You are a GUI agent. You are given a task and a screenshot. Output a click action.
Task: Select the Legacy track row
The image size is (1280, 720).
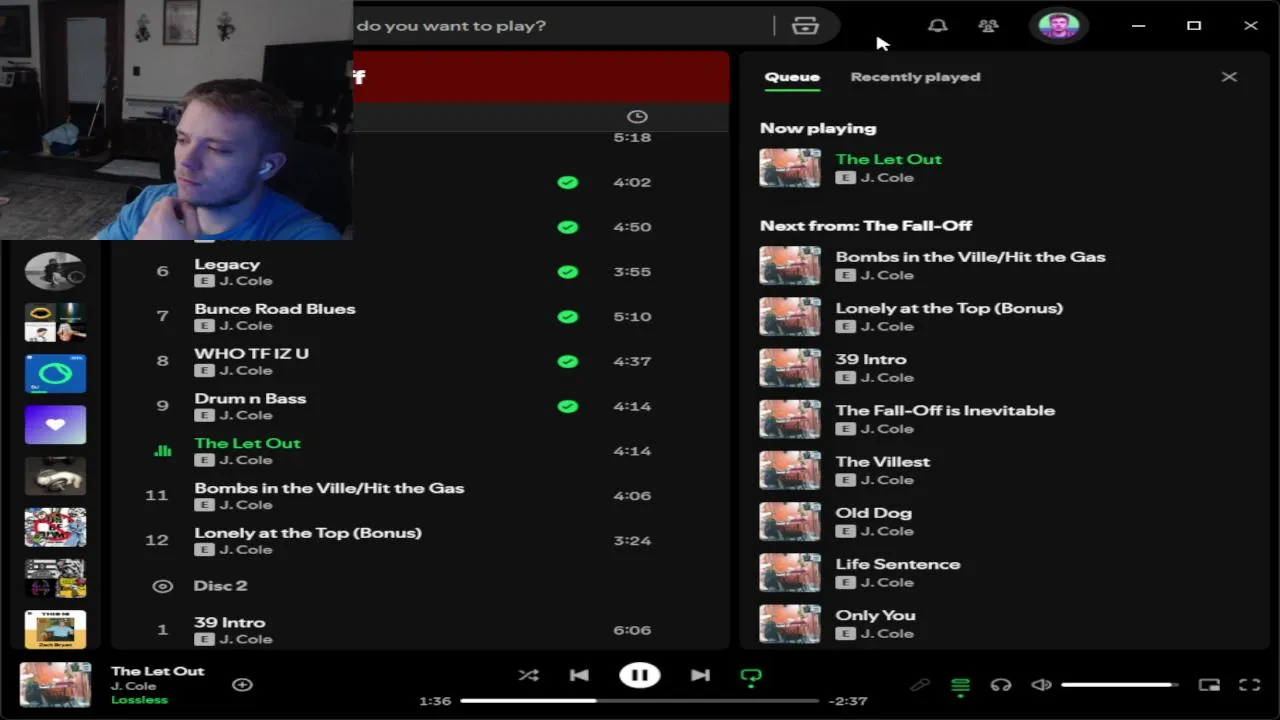[420, 272]
